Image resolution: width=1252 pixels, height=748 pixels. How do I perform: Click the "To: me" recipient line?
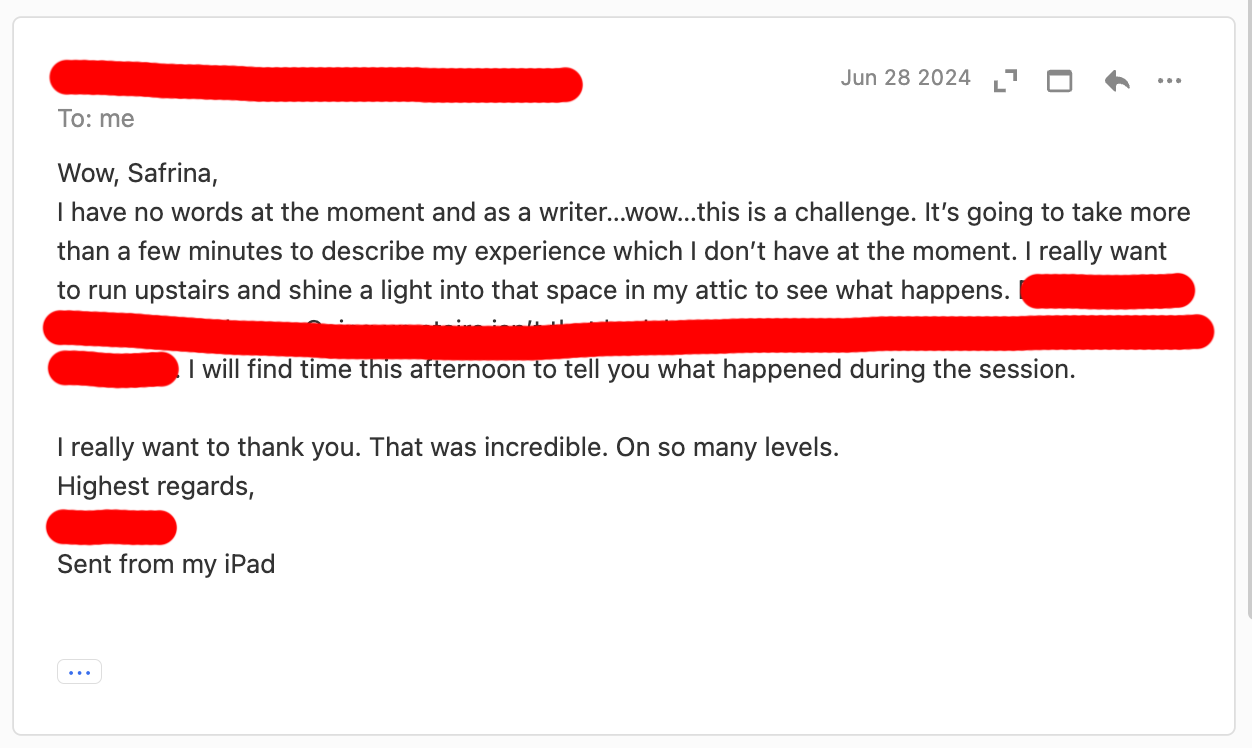pyautogui.click(x=96, y=119)
